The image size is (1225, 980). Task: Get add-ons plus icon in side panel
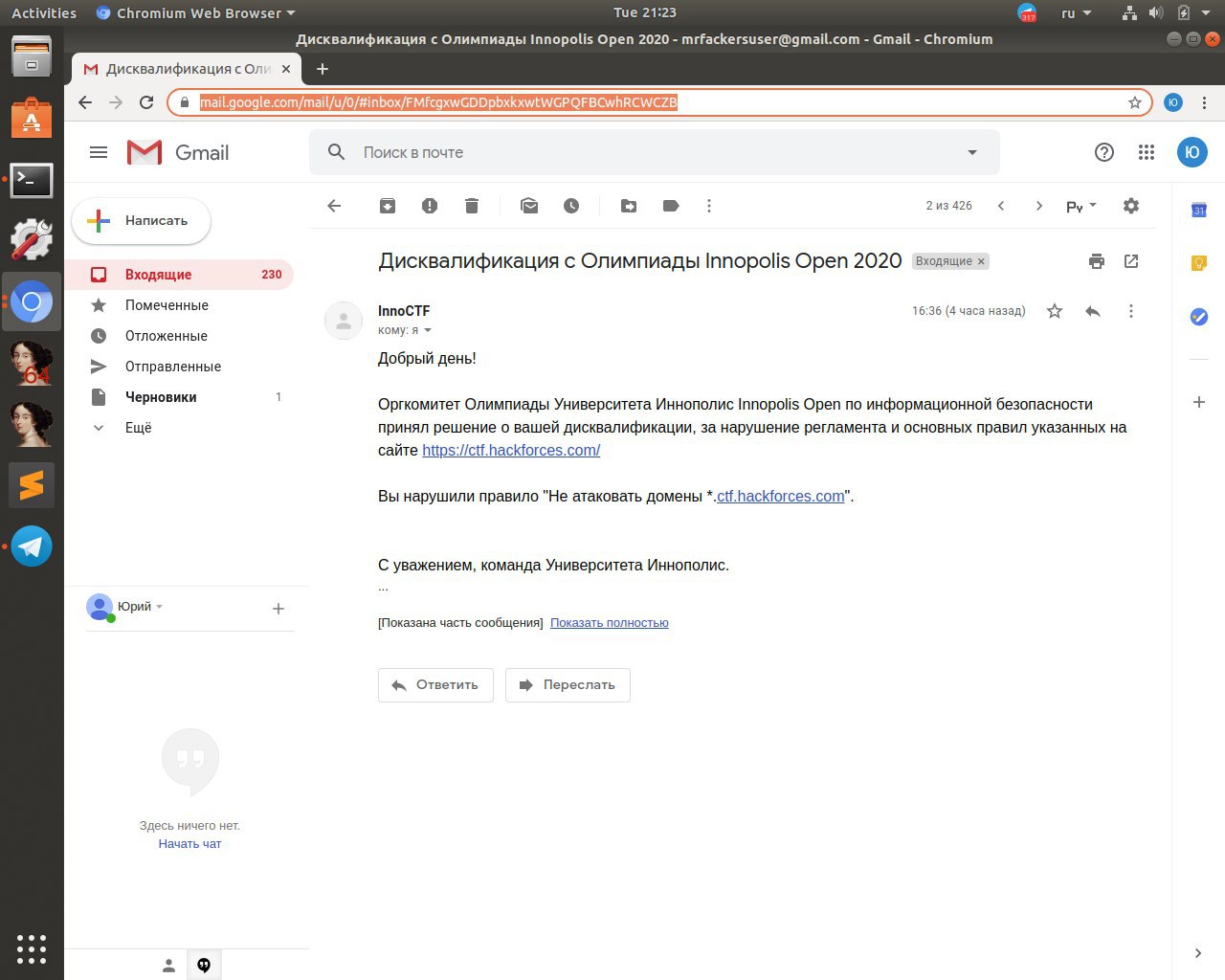click(x=1199, y=402)
